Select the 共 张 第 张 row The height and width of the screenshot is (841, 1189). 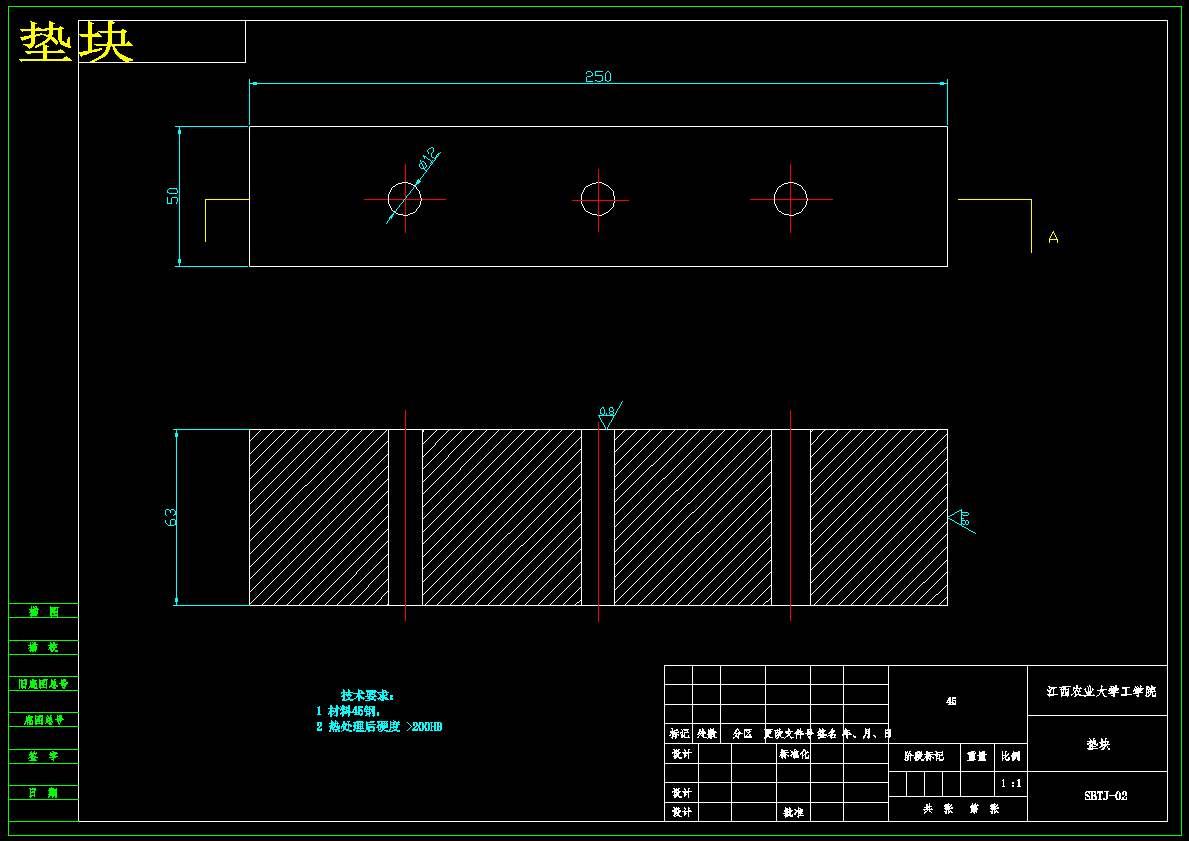click(x=958, y=809)
